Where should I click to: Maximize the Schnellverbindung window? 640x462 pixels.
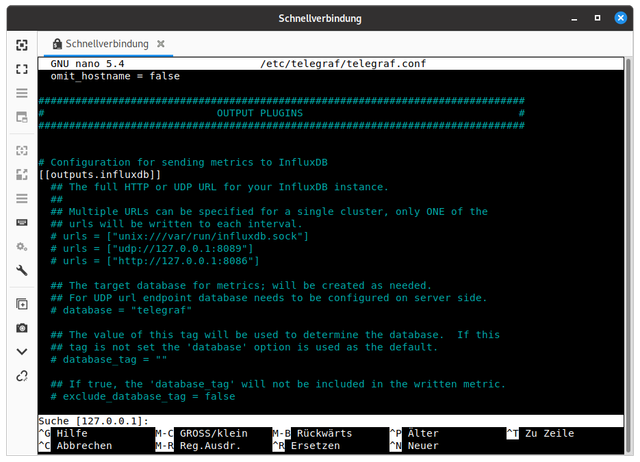click(x=598, y=18)
